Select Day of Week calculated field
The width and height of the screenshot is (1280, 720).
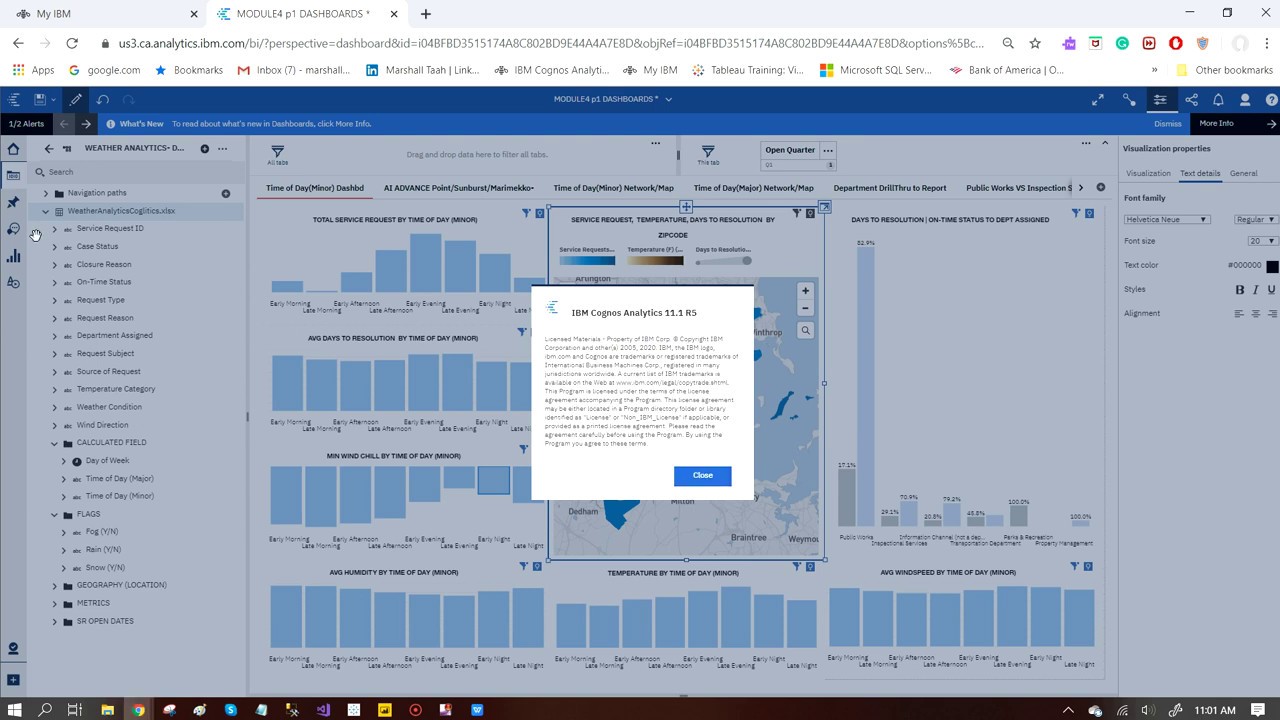[x=107, y=461]
